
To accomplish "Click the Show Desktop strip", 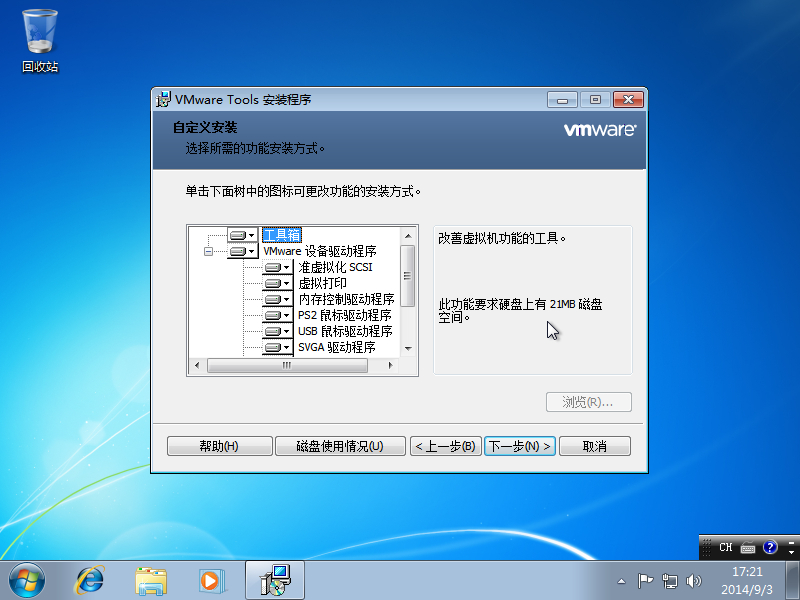I will click(x=793, y=581).
